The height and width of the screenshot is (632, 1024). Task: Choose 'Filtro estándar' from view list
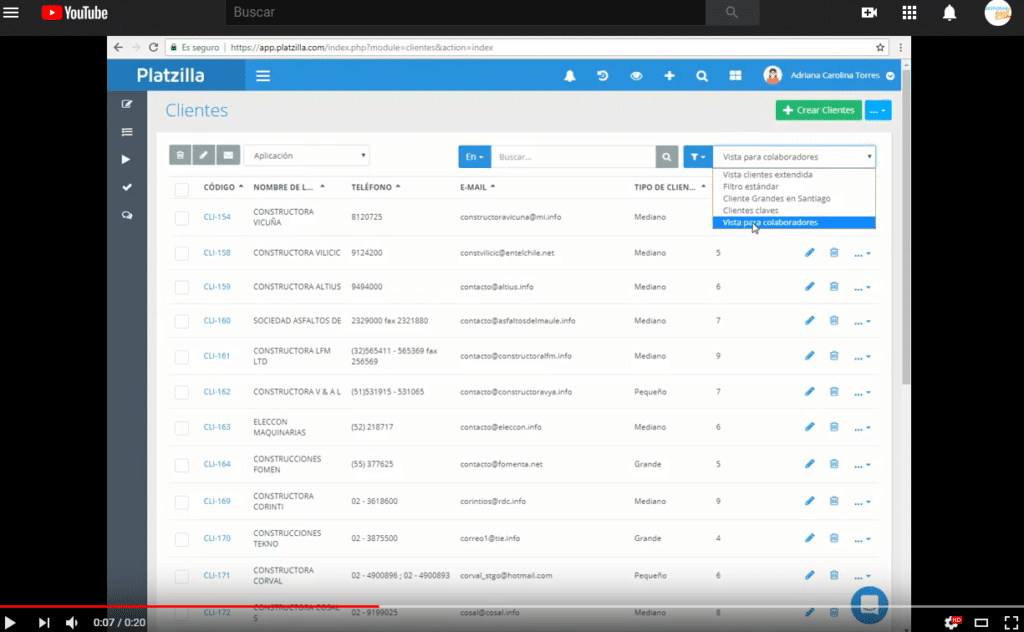[794, 187]
